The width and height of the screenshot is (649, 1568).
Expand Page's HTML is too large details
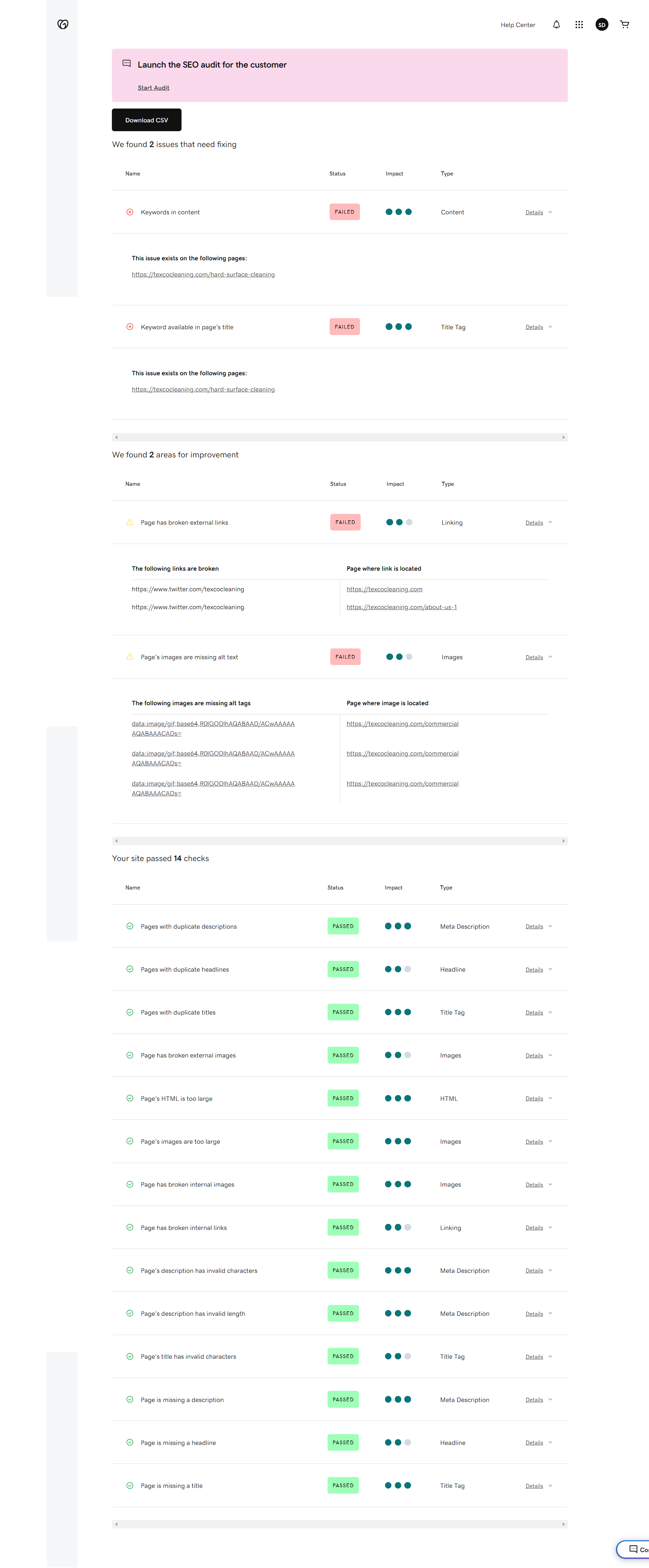click(x=550, y=1099)
